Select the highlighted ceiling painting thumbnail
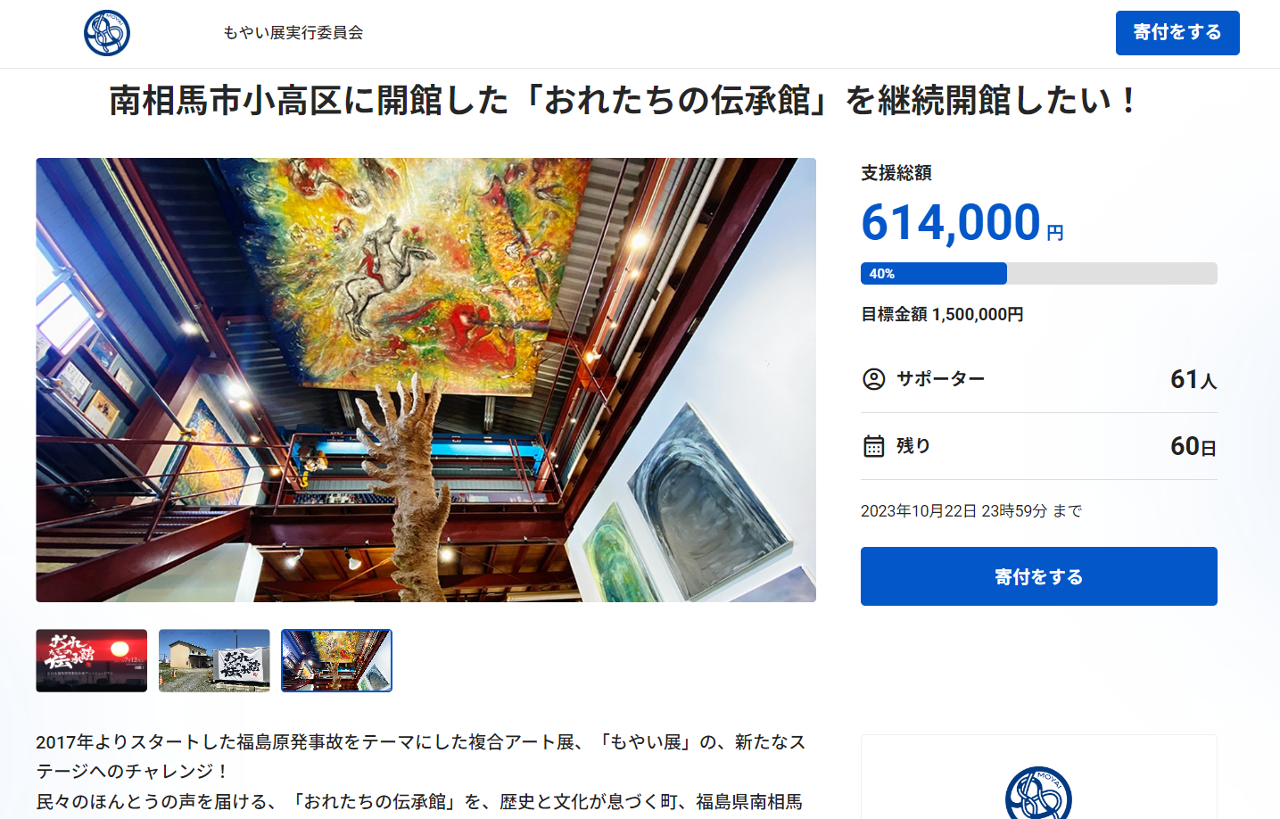Viewport: 1280px width, 819px height. [x=337, y=660]
